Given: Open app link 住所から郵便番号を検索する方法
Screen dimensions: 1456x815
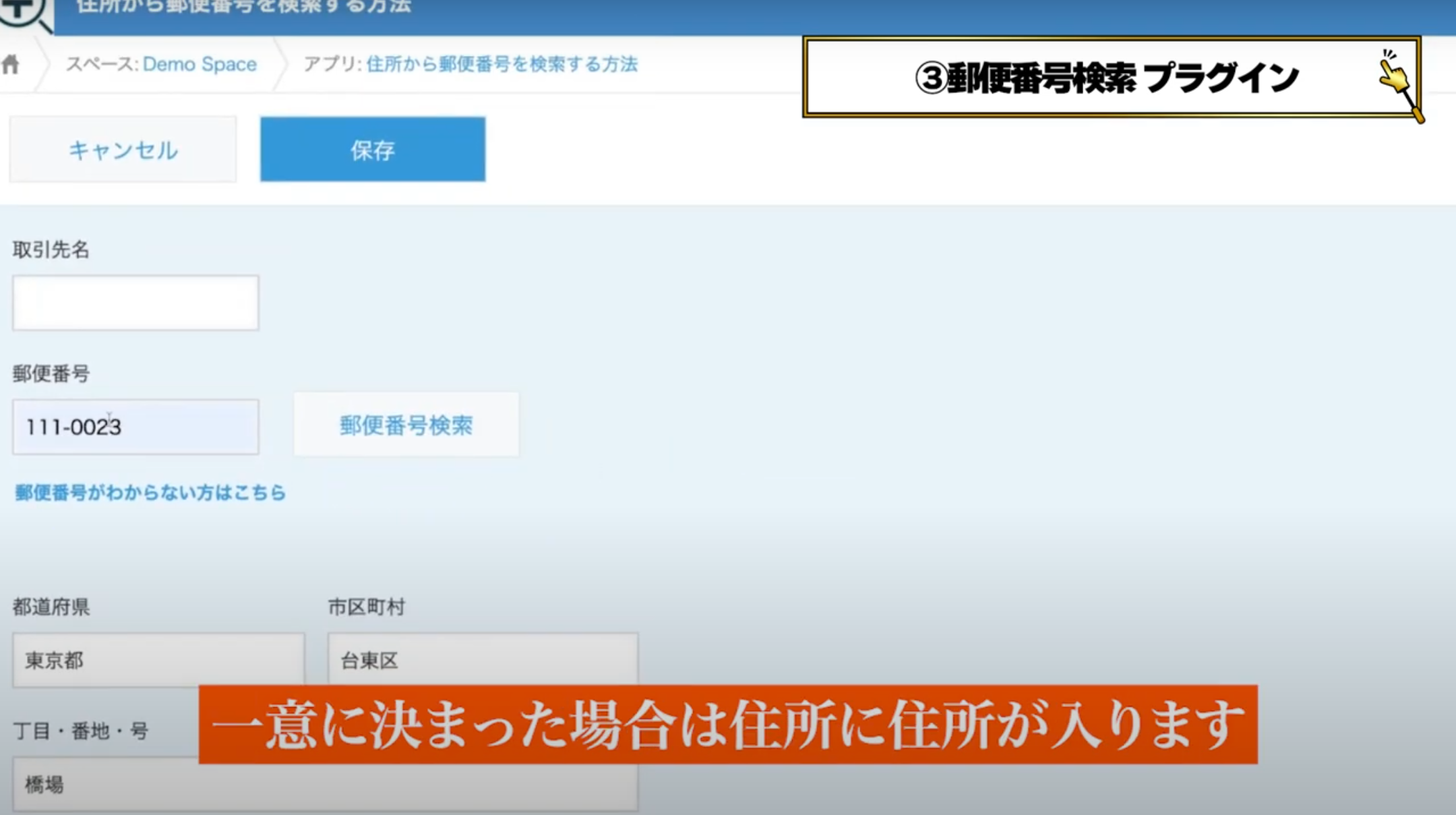Looking at the screenshot, I should (x=502, y=64).
